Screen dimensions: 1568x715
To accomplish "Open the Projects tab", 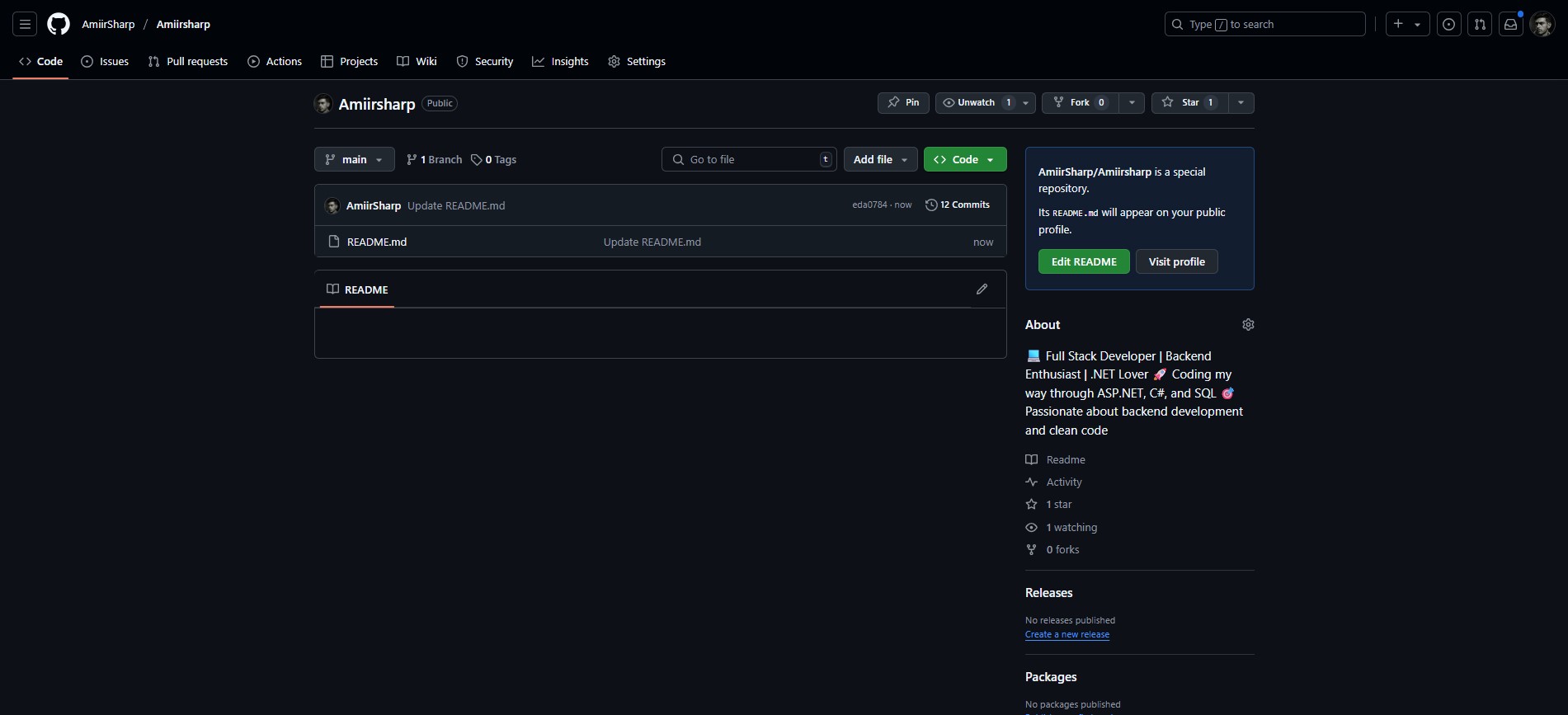I will click(x=349, y=62).
